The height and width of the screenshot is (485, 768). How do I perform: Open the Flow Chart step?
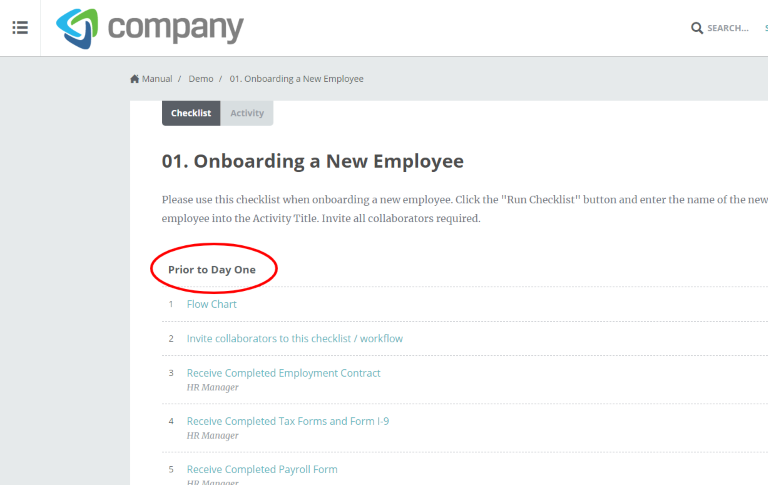(212, 304)
